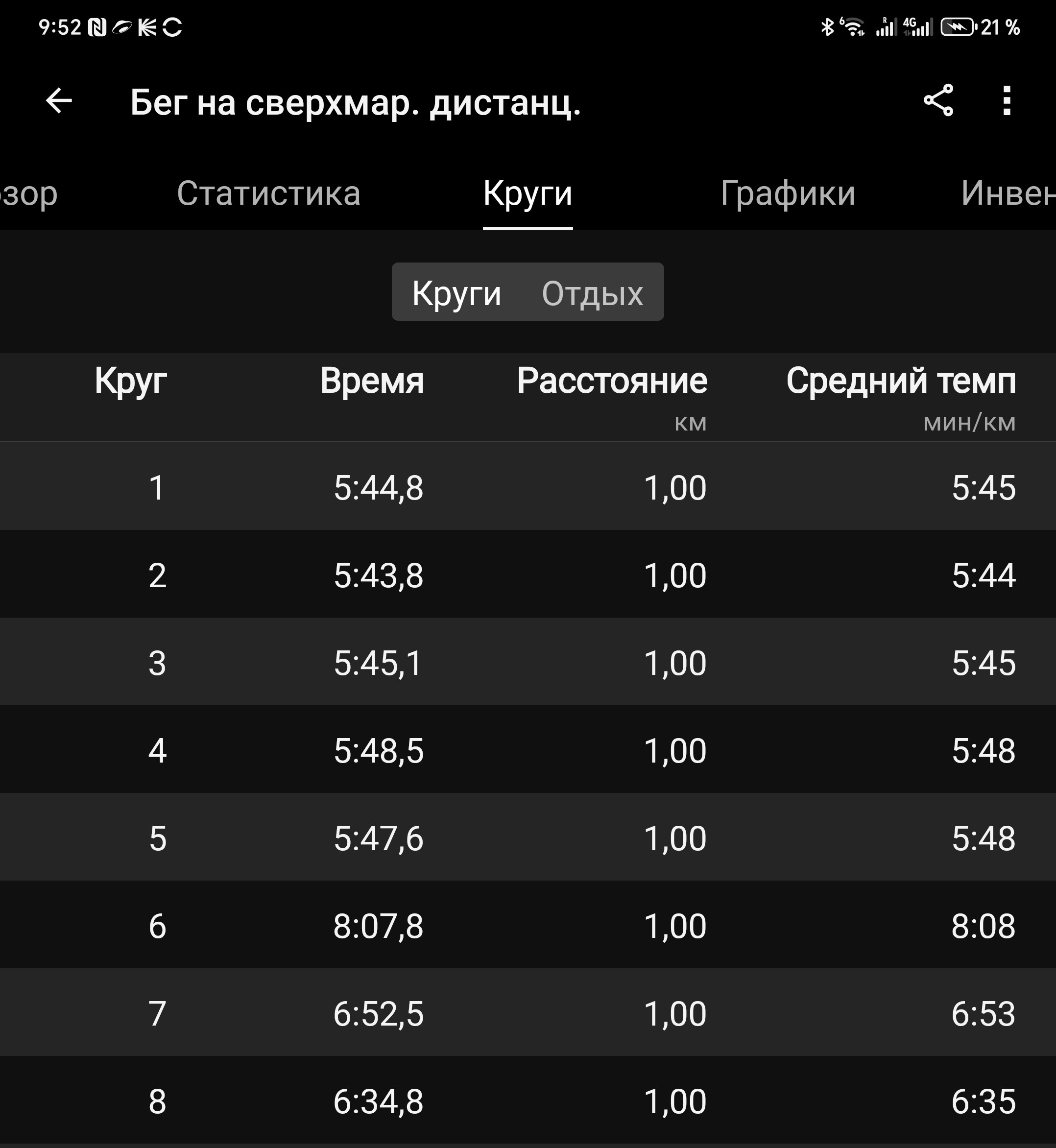Tap the 4G signal strength icon
This screenshot has width=1056, height=1148.
click(918, 27)
